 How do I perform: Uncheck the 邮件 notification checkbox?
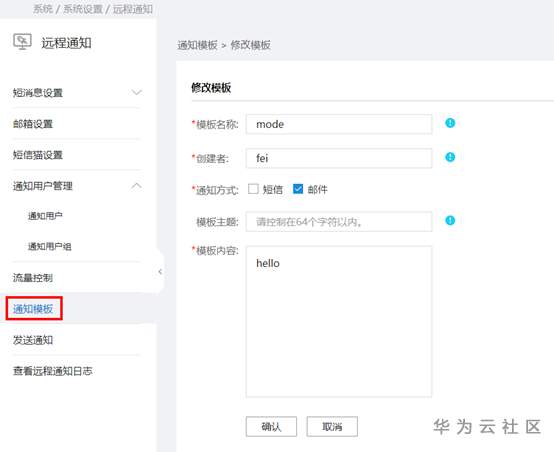(298, 189)
